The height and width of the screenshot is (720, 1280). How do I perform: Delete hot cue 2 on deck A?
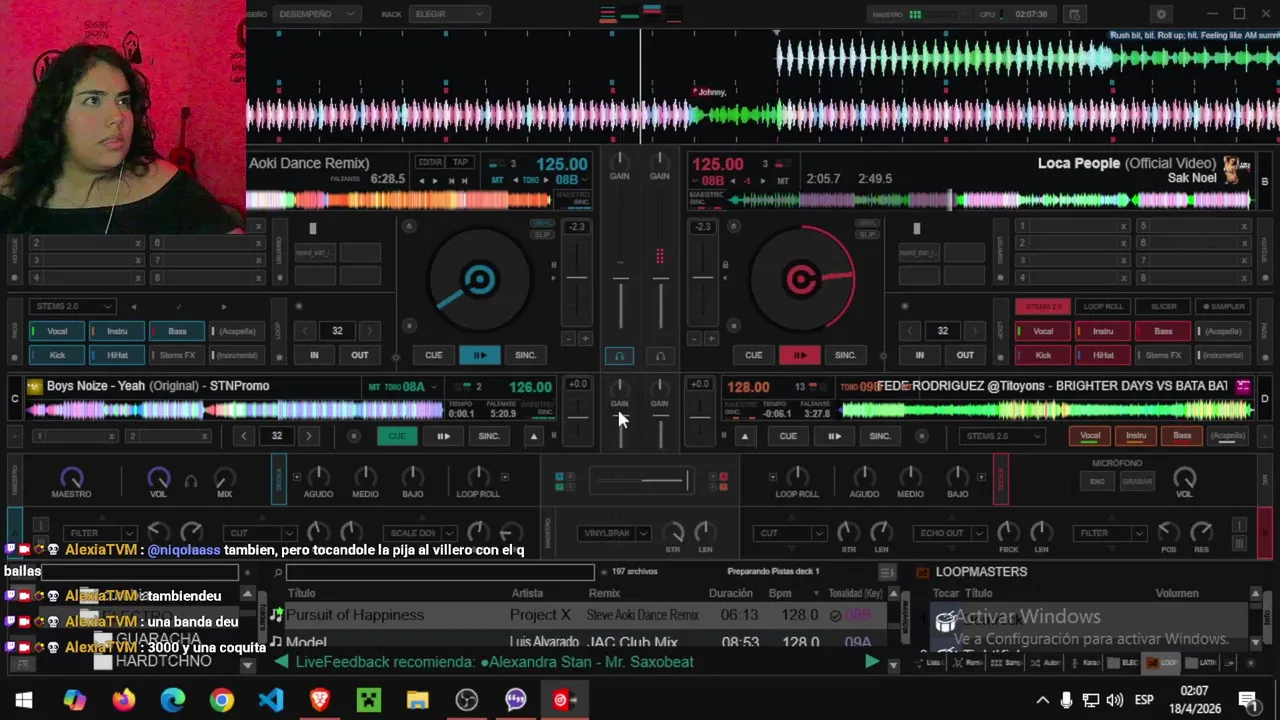(x=138, y=243)
